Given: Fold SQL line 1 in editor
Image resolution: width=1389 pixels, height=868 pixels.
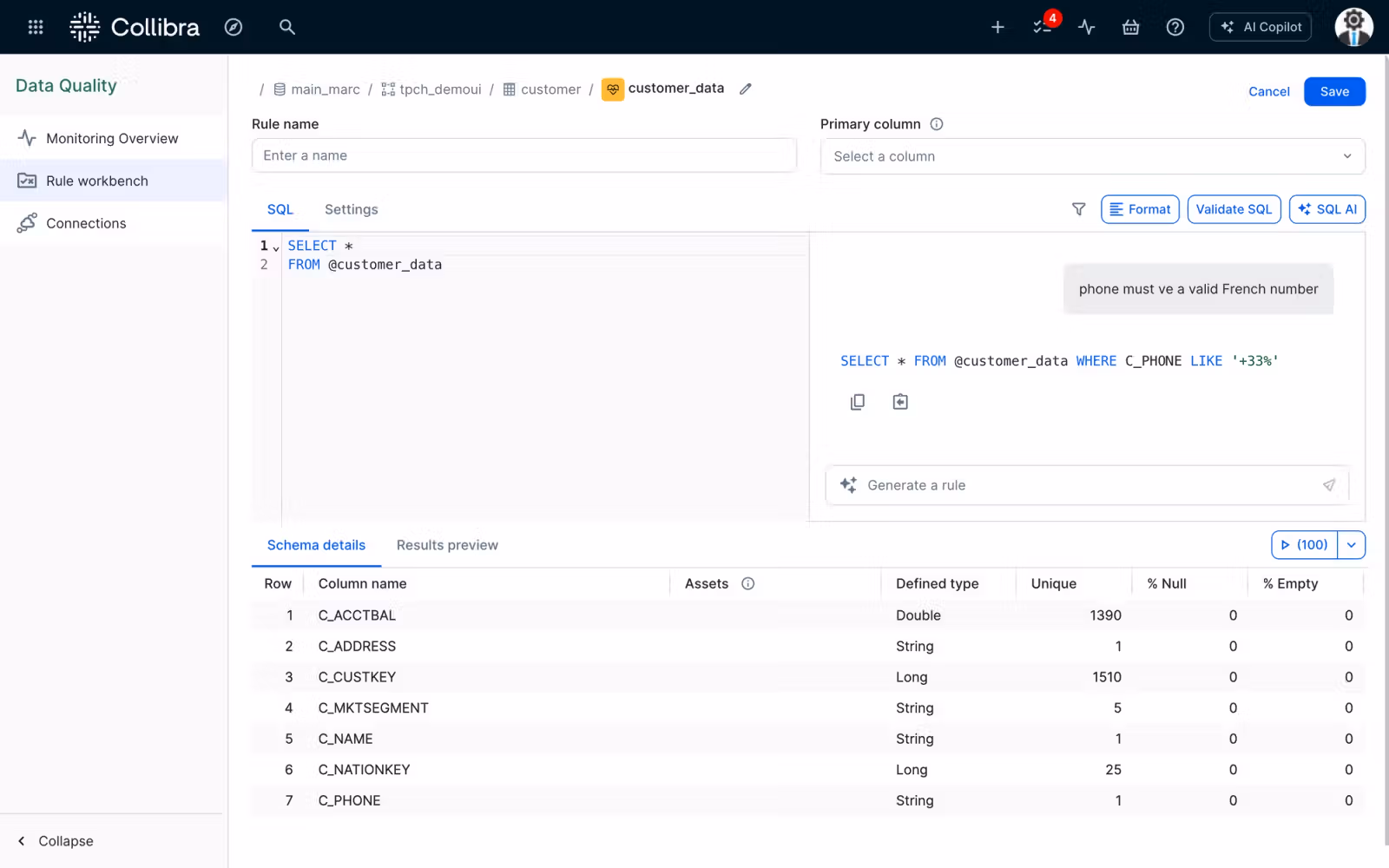Looking at the screenshot, I should pos(276,247).
